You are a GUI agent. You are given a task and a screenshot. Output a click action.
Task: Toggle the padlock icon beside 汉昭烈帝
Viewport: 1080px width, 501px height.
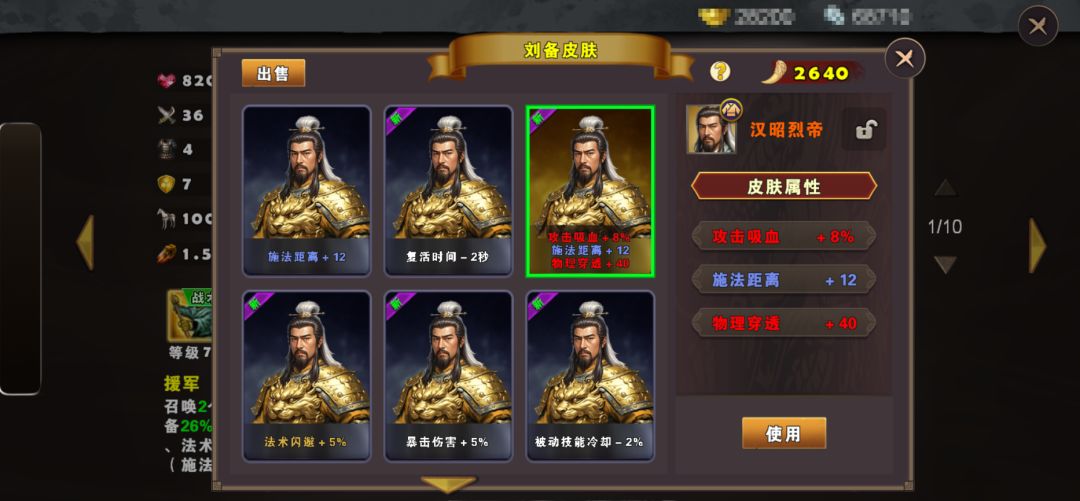865,130
